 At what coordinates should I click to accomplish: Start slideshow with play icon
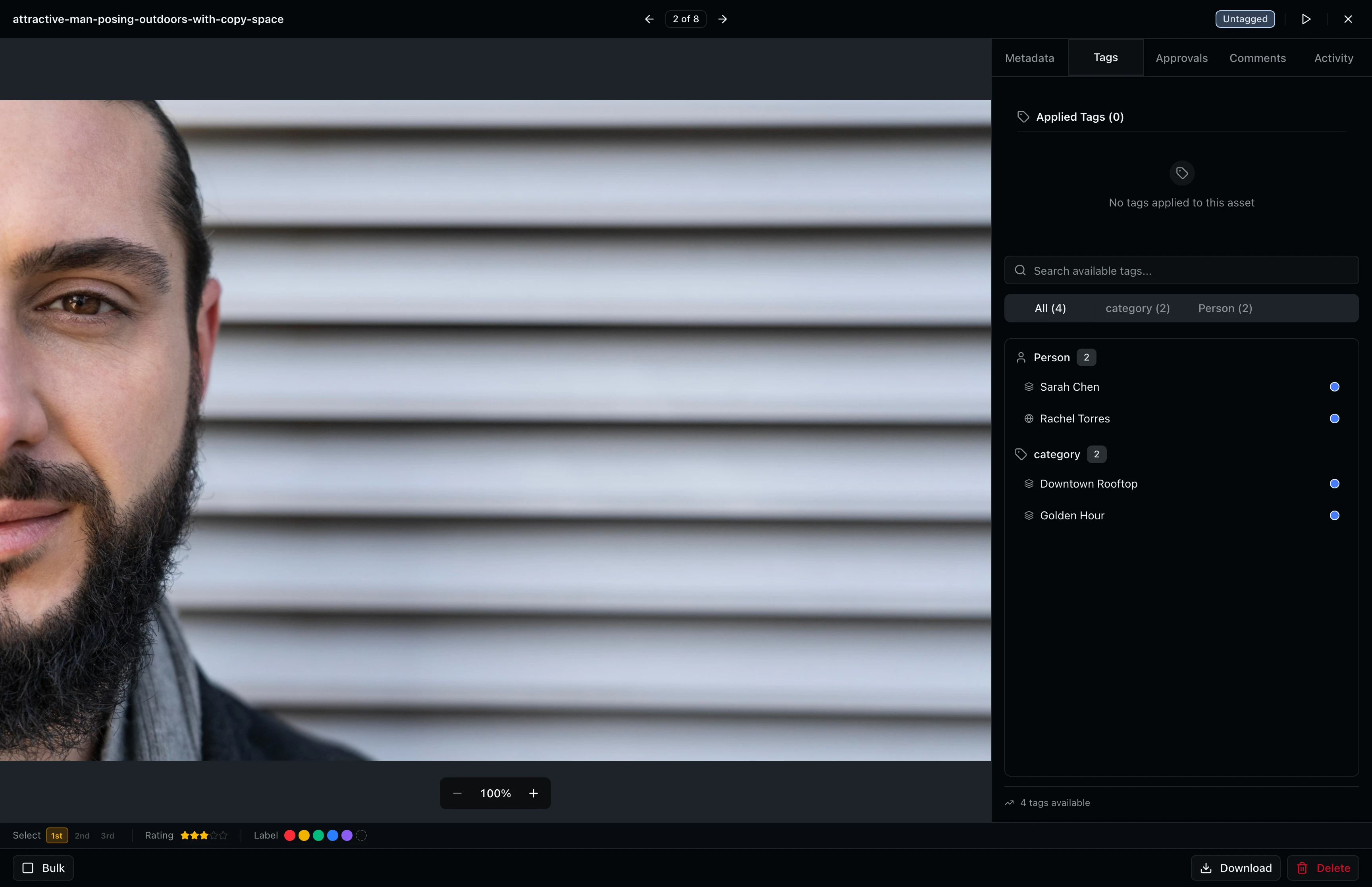(x=1306, y=19)
